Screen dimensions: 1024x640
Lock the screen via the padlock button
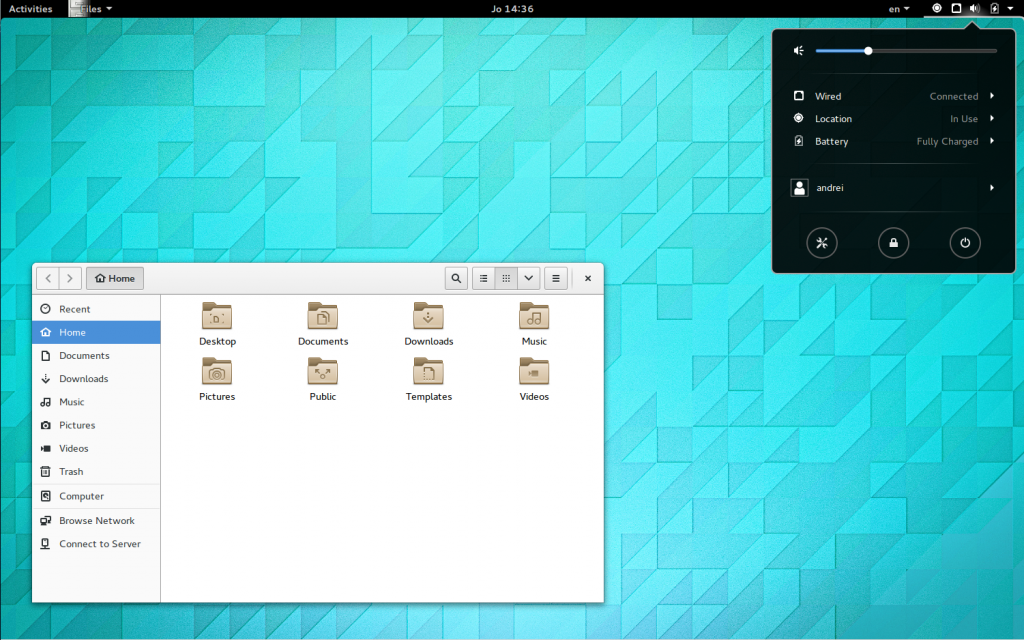coord(893,242)
